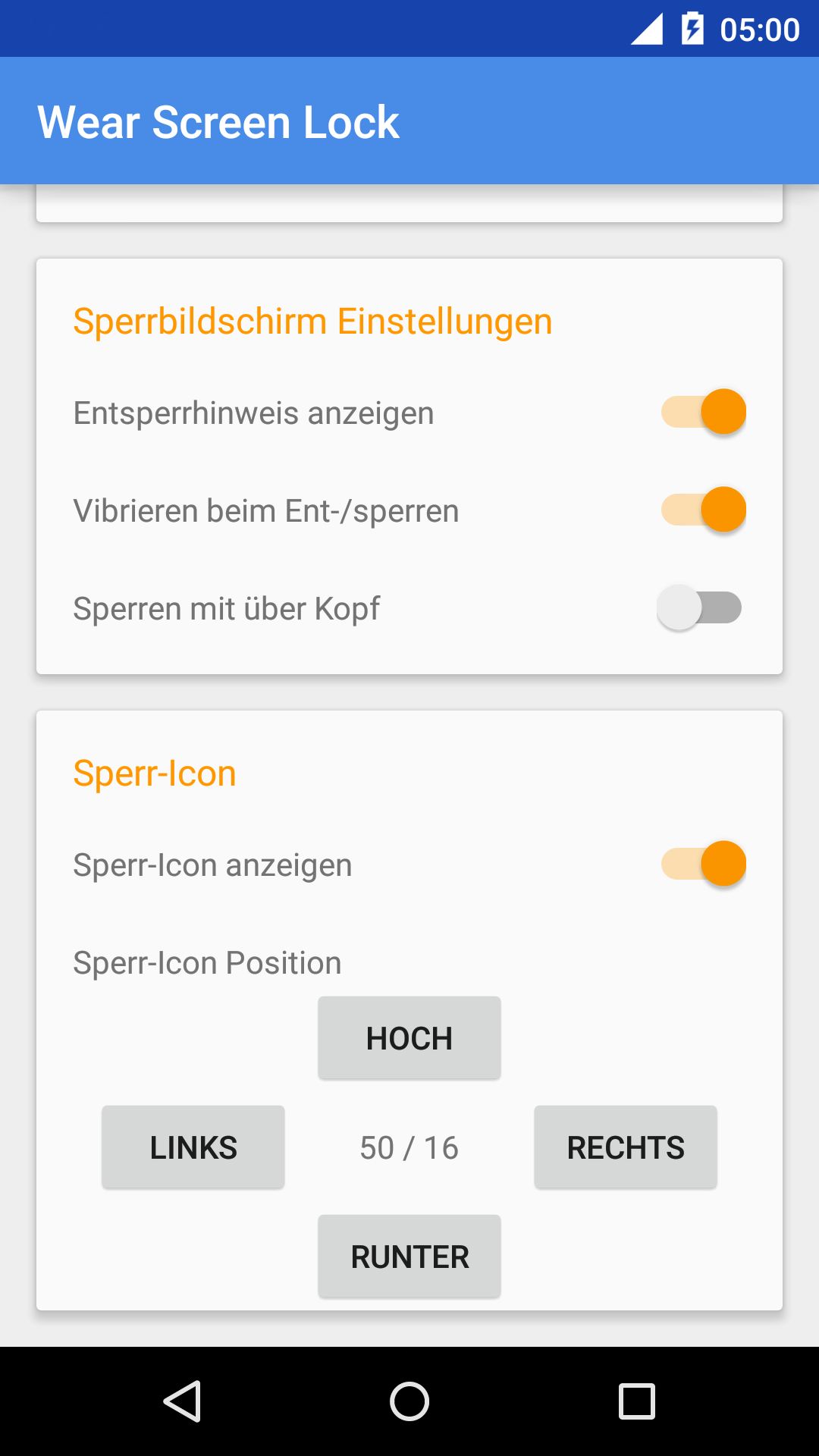The image size is (819, 1456).
Task: Tap the Wear Screen Lock title
Action: [x=218, y=122]
